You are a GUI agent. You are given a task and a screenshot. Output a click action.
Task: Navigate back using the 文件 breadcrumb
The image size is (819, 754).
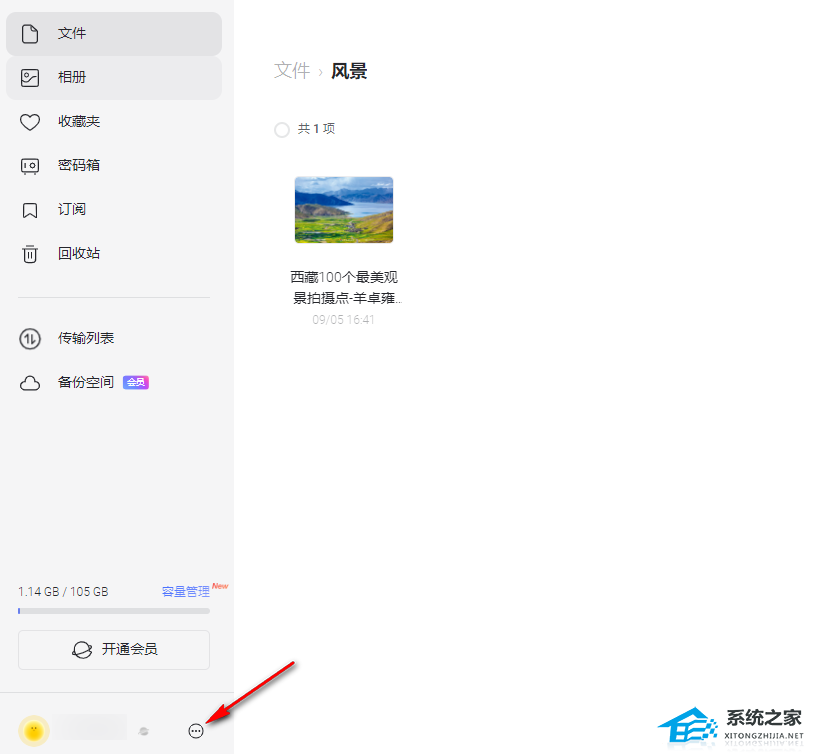click(291, 70)
